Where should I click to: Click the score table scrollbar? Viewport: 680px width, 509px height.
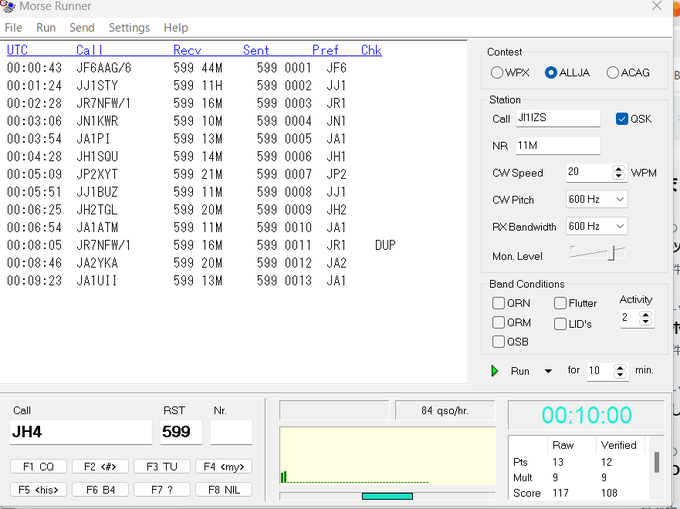coord(657,462)
